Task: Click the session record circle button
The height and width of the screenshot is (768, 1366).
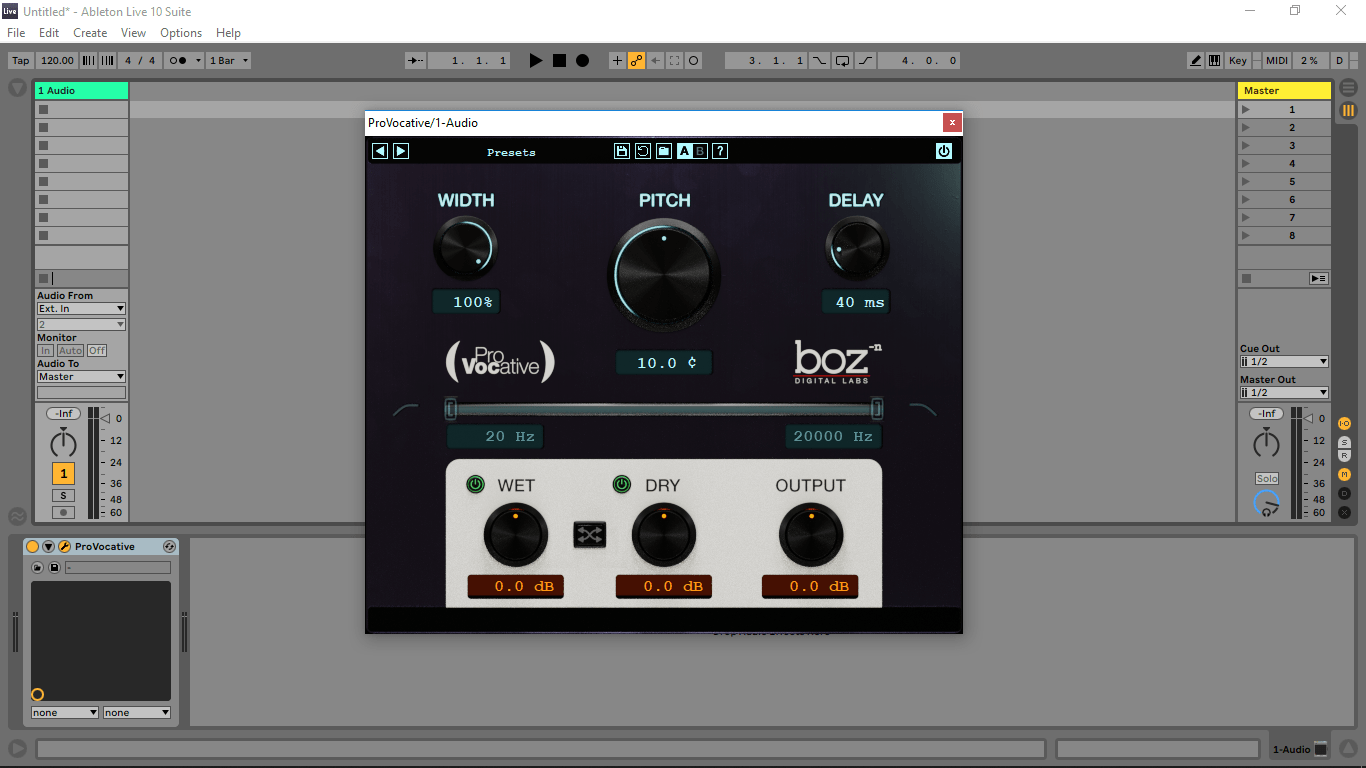Action: tap(693, 60)
